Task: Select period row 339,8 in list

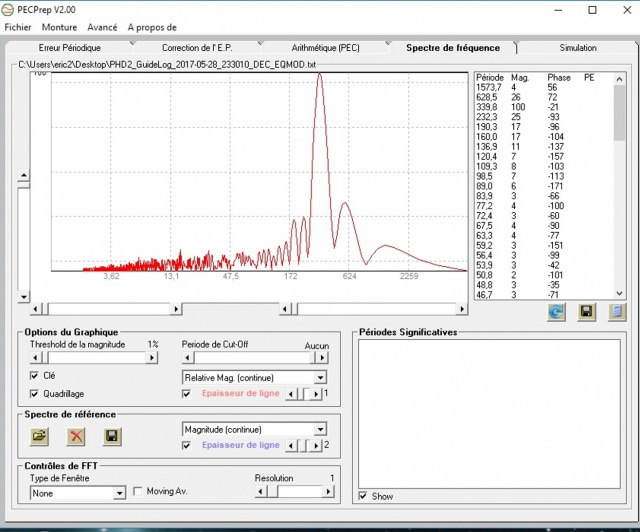Action: click(x=544, y=107)
